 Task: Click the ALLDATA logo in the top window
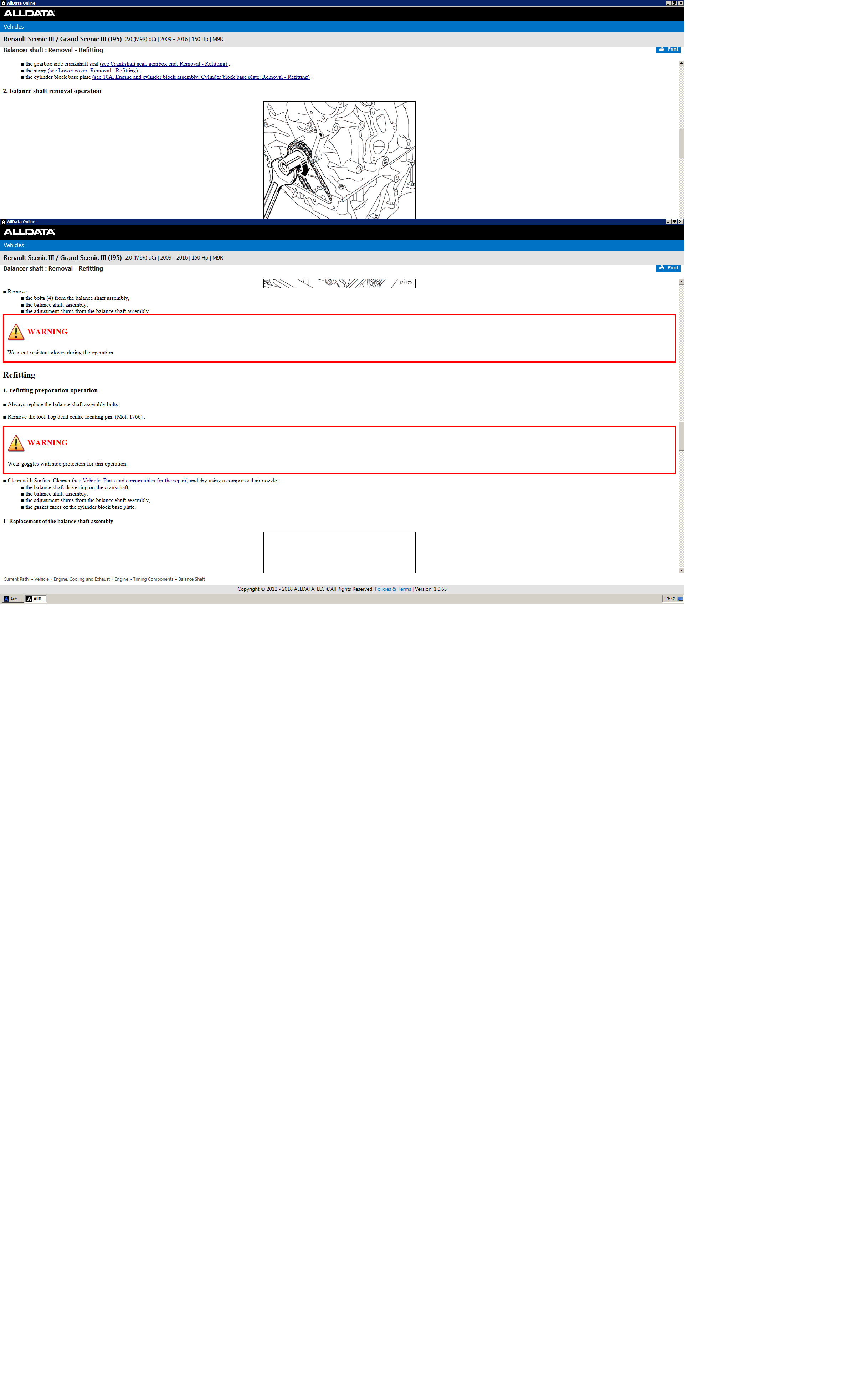[x=29, y=14]
